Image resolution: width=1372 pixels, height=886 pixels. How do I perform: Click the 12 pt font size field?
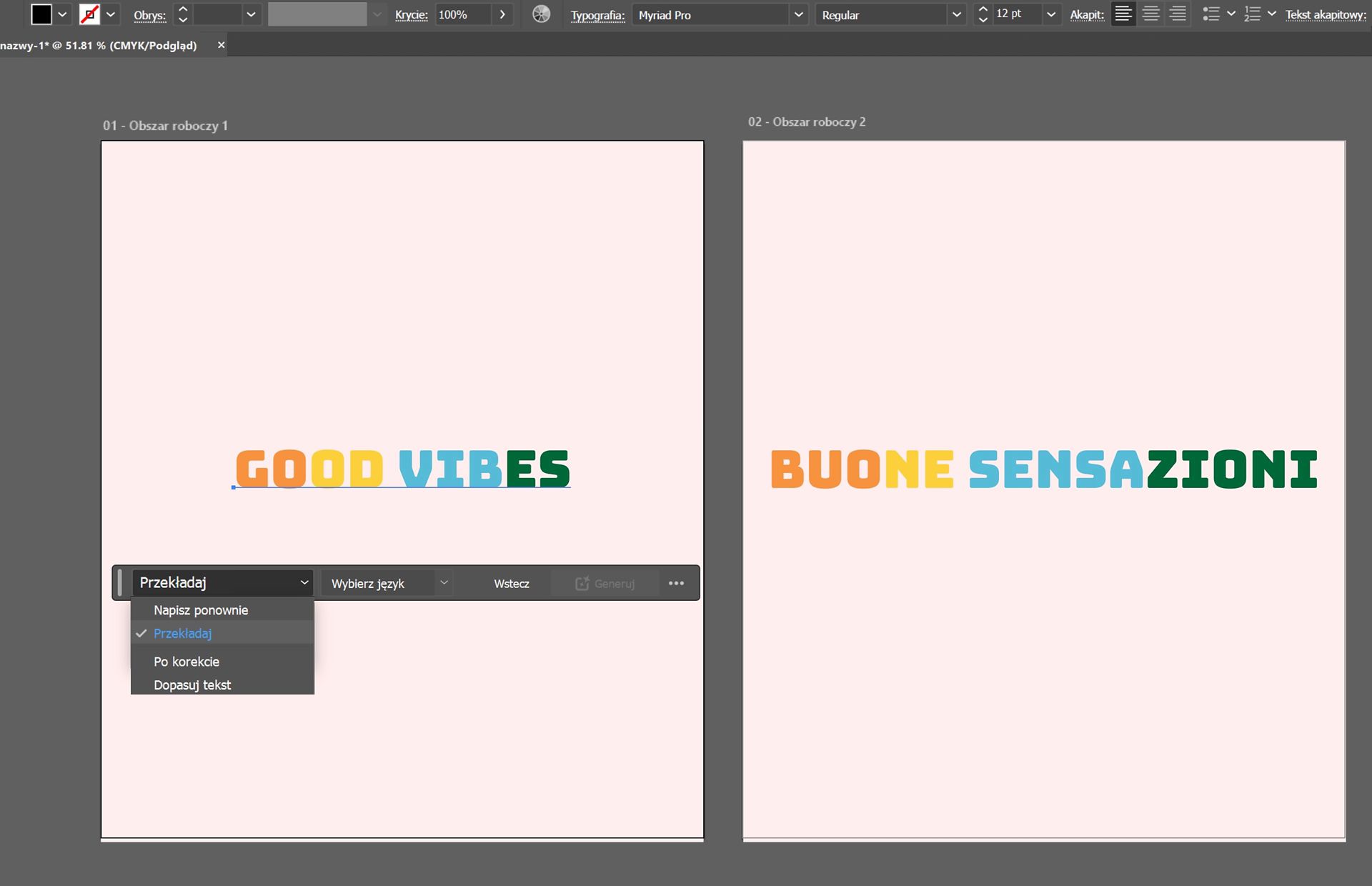pyautogui.click(x=1017, y=14)
